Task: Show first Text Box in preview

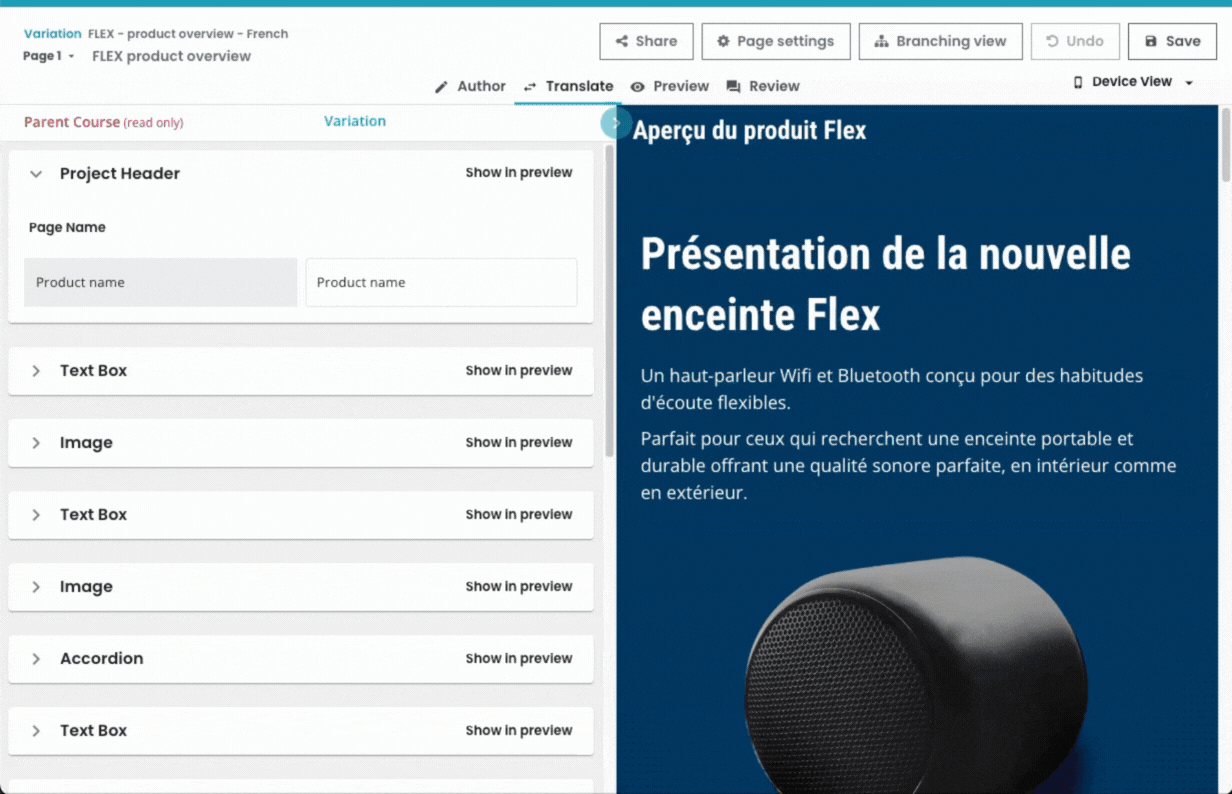Action: click(518, 371)
